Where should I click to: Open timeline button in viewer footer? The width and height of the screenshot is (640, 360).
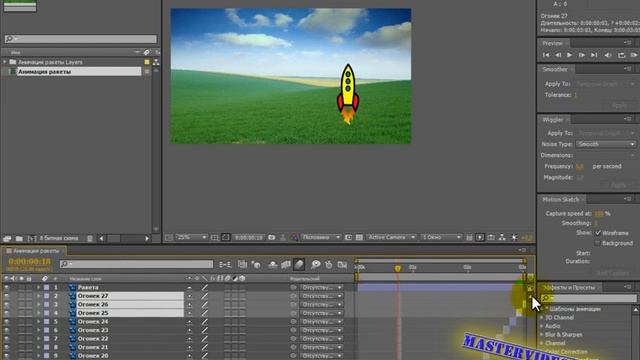pyautogui.click(x=491, y=237)
